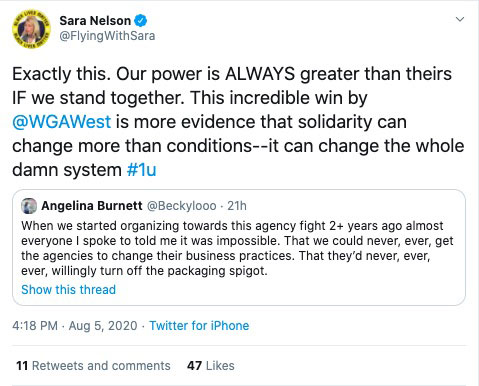
Task: Open Sara Nelson's profile avatar
Action: pyautogui.click(x=31, y=29)
